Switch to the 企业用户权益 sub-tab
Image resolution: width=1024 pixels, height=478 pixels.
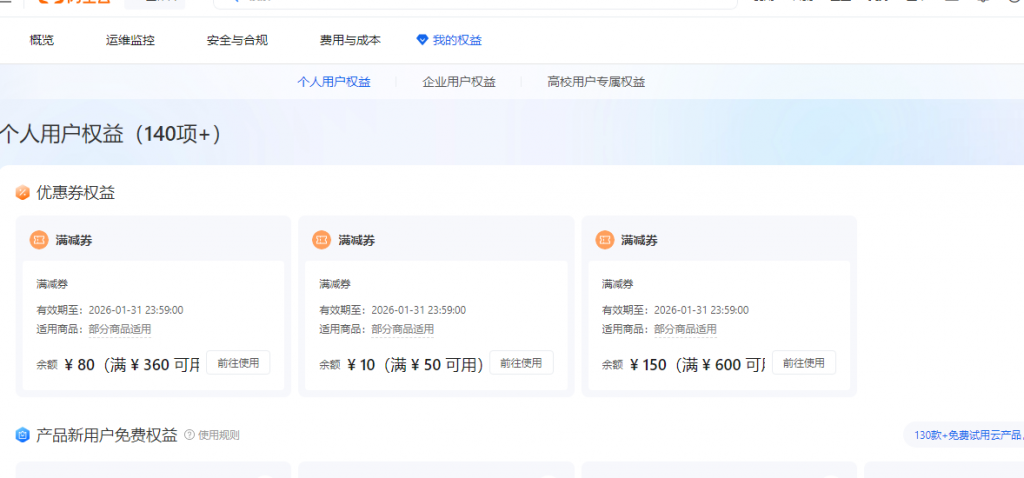tap(459, 82)
